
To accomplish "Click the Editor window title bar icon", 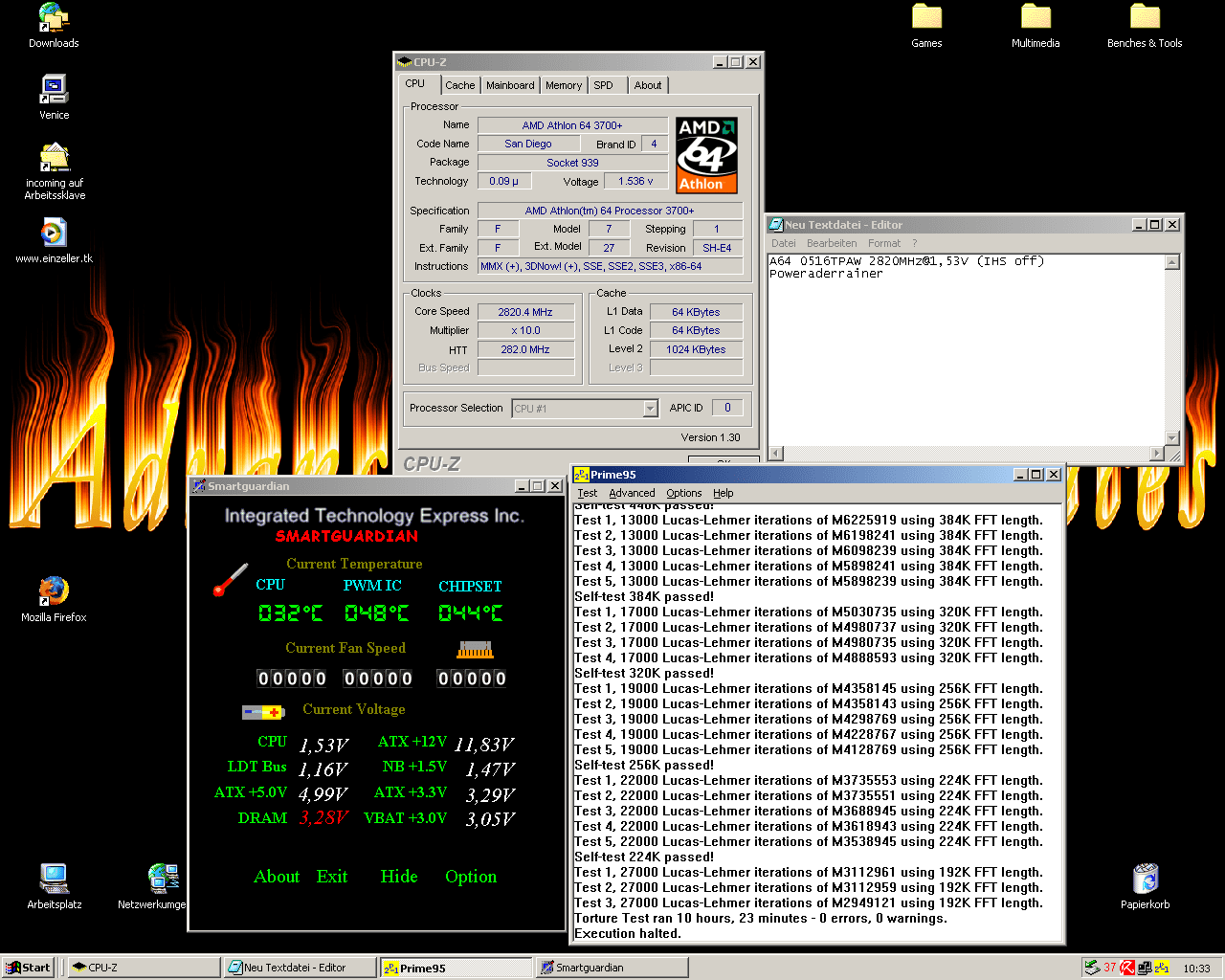I will click(x=776, y=225).
